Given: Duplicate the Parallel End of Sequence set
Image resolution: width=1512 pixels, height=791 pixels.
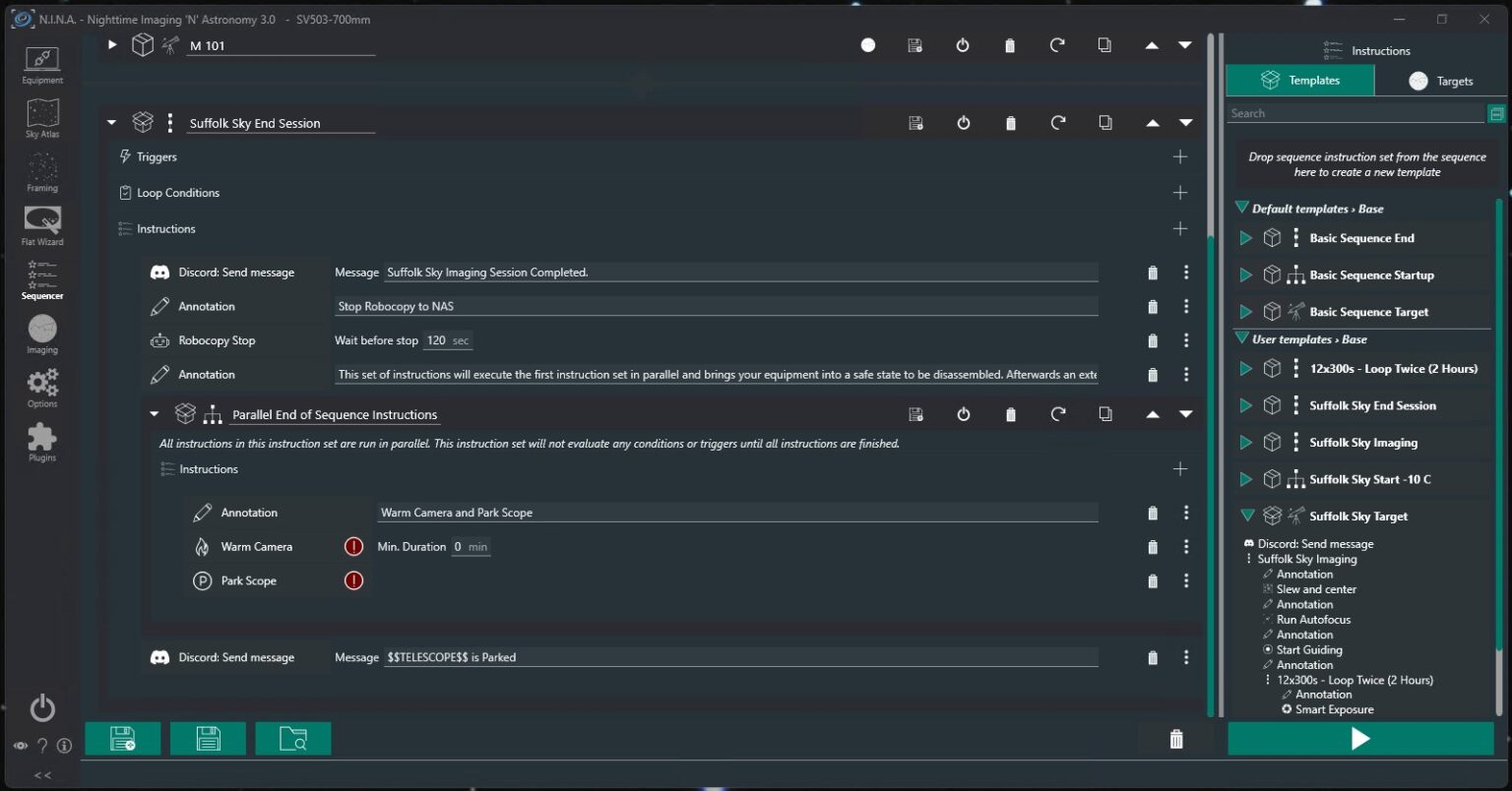Looking at the screenshot, I should (1105, 414).
